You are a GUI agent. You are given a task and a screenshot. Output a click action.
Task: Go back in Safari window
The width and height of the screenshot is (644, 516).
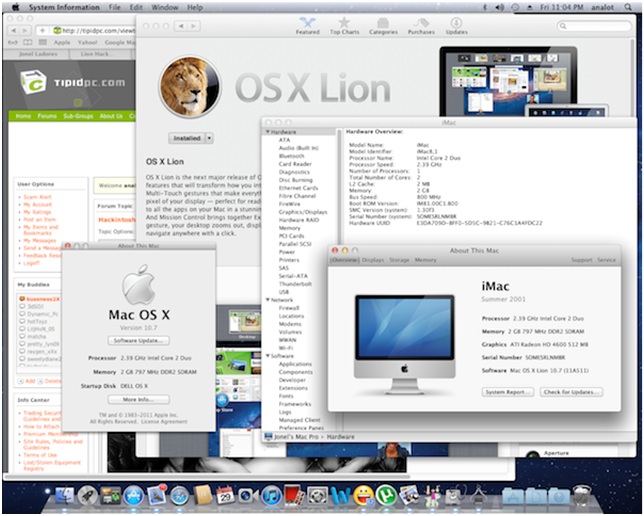(14, 30)
